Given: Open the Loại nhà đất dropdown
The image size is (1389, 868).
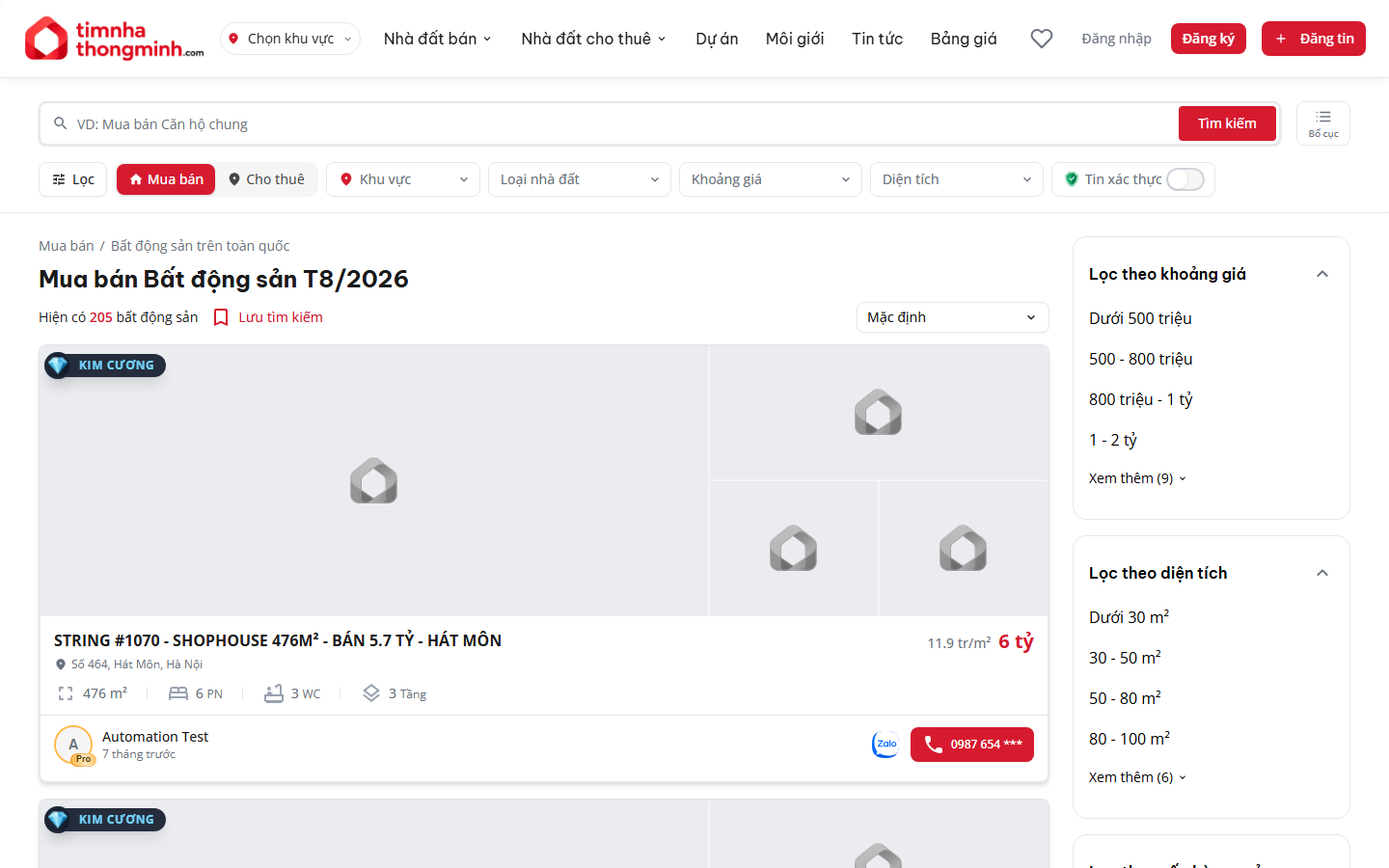Looking at the screenshot, I should point(580,179).
